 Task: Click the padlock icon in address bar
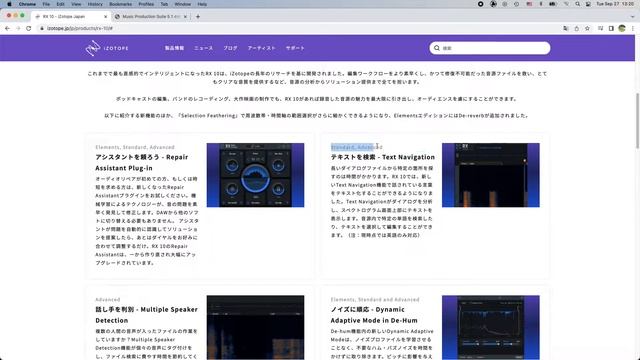[42, 28]
